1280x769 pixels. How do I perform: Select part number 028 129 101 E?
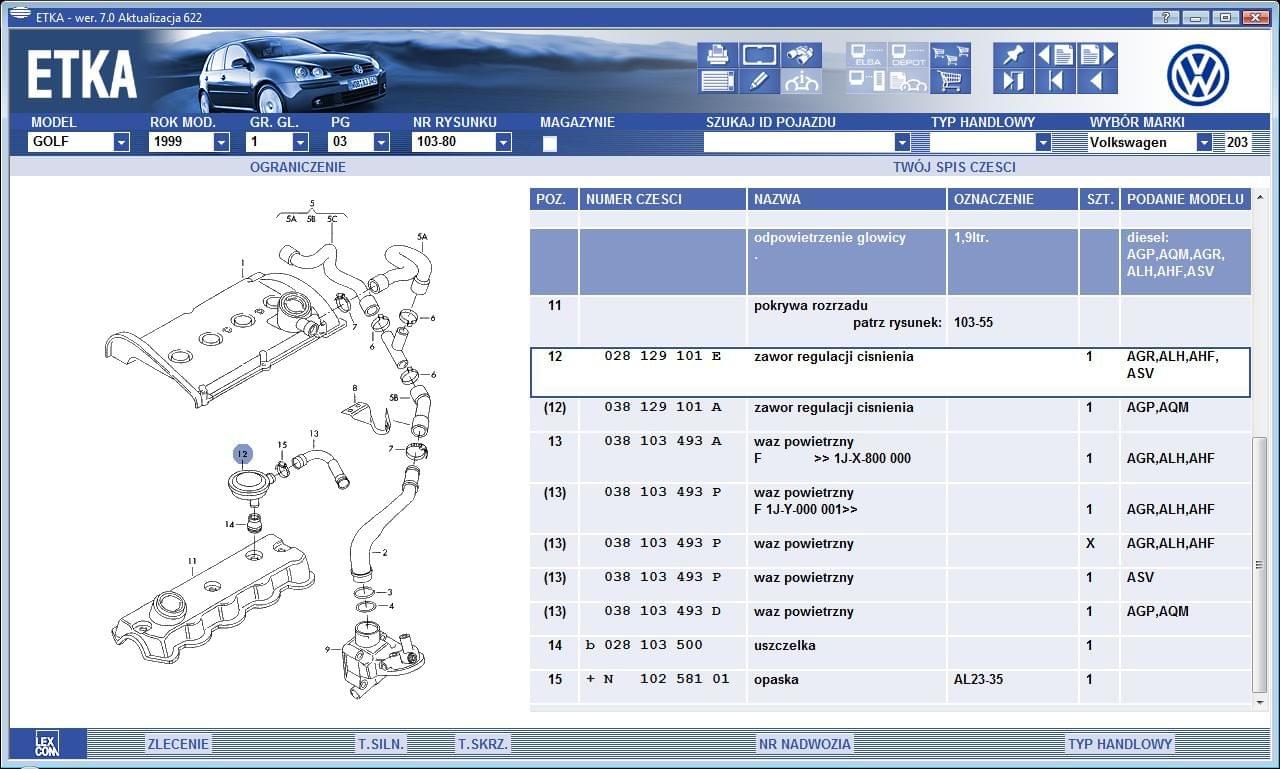[662, 357]
